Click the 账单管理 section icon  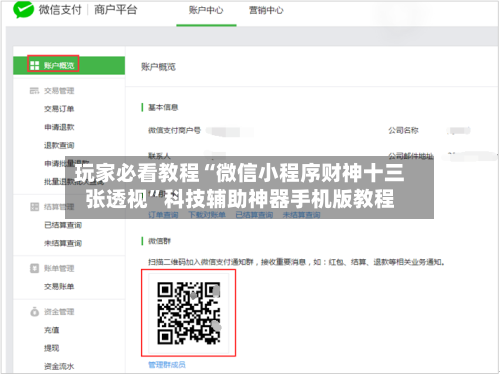[x=35, y=268]
